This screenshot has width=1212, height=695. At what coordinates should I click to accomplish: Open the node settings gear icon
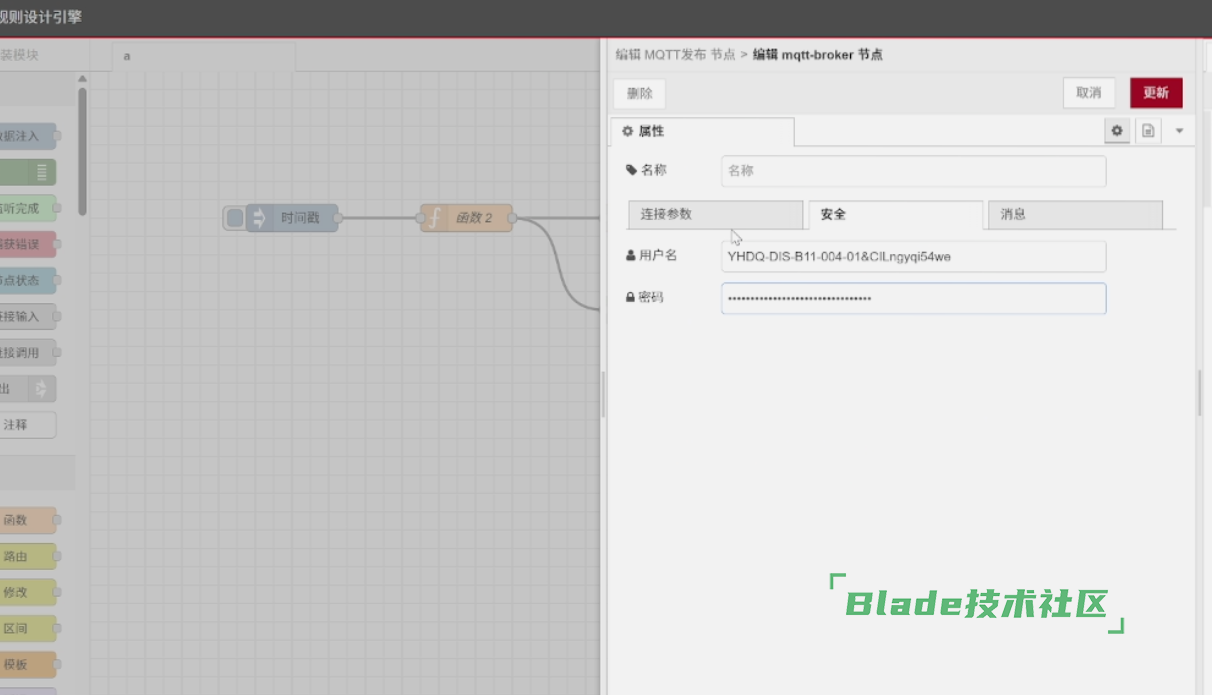1117,131
